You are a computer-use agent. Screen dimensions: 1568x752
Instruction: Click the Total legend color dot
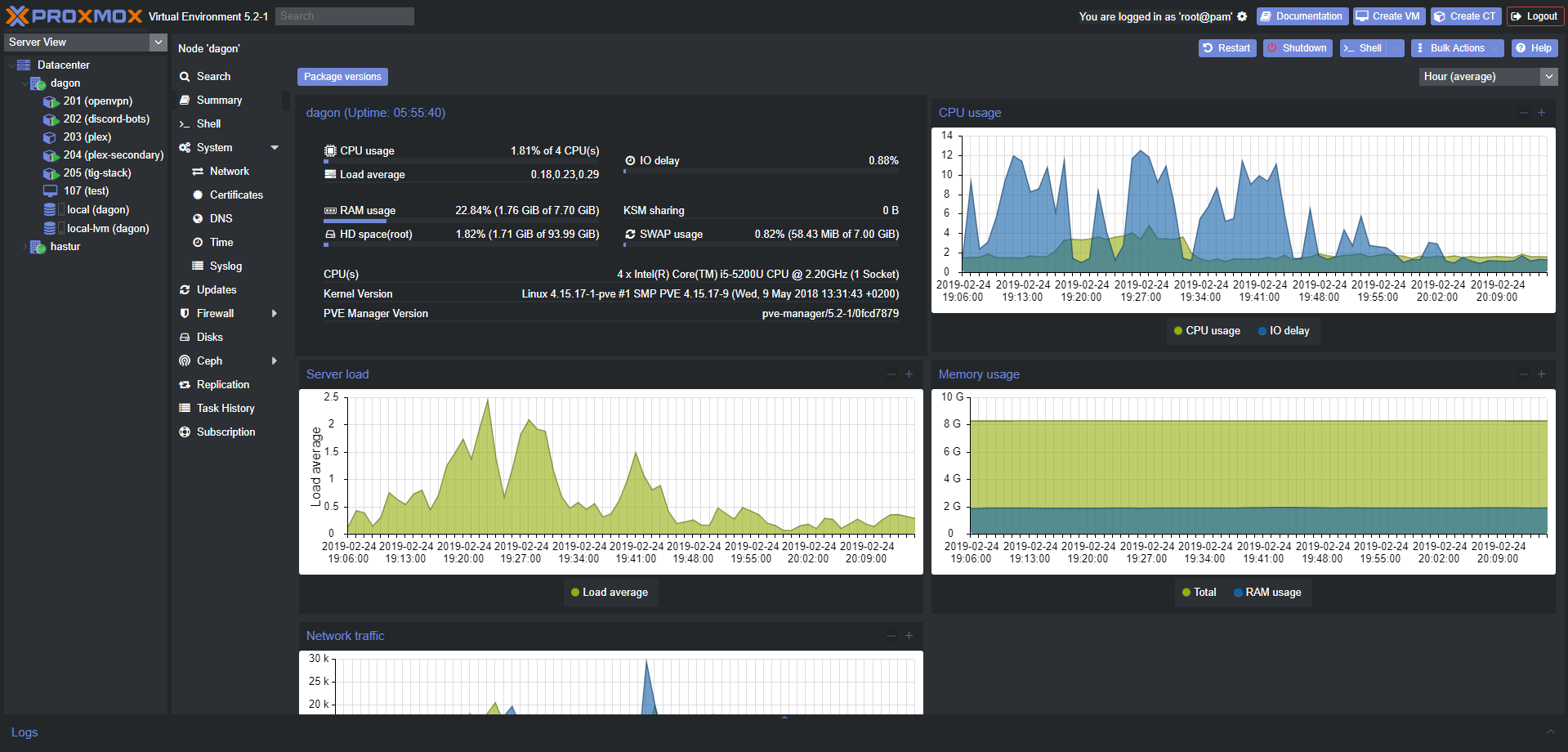1186,593
